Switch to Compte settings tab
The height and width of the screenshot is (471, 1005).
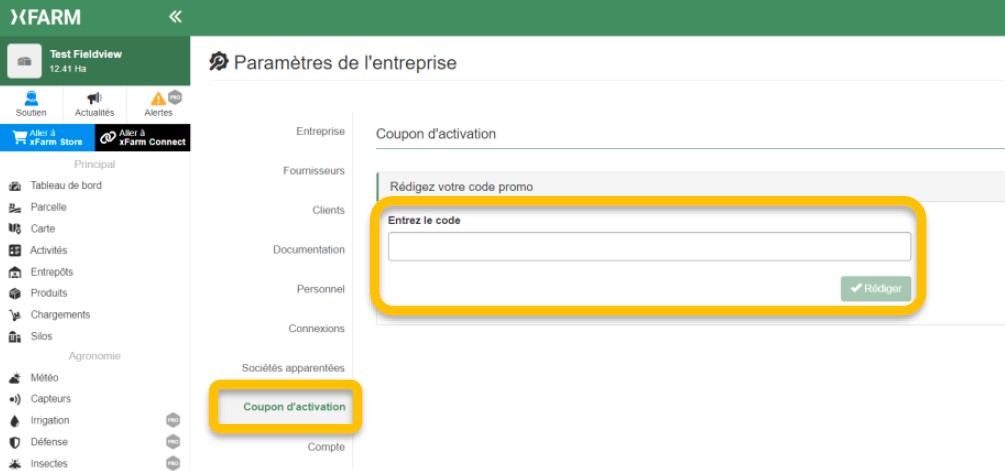coord(326,447)
